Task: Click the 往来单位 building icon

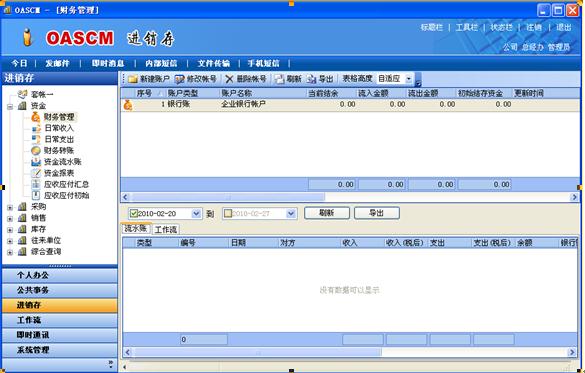Action: (x=22, y=240)
